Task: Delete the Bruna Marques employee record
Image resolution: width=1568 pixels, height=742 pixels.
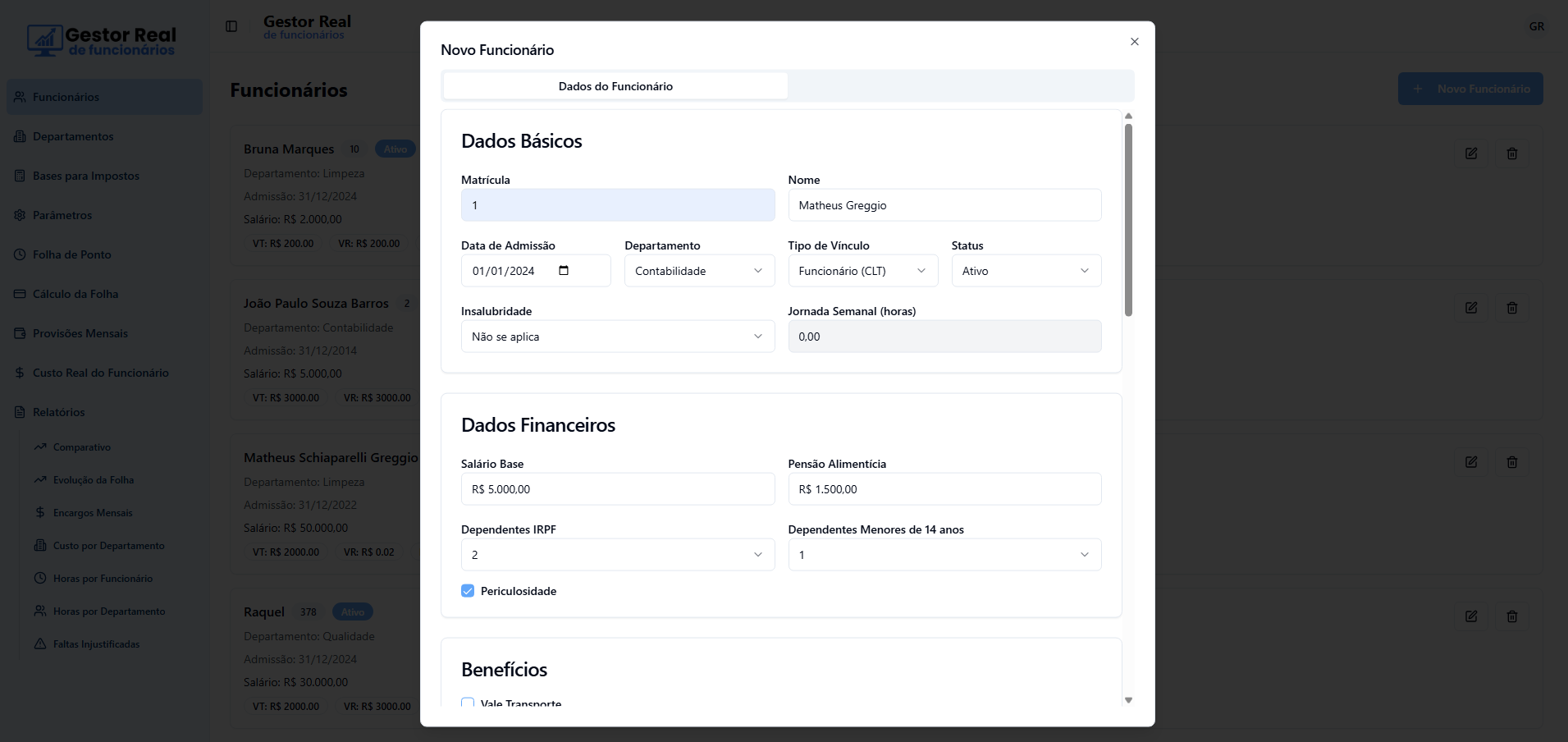Action: click(1511, 153)
